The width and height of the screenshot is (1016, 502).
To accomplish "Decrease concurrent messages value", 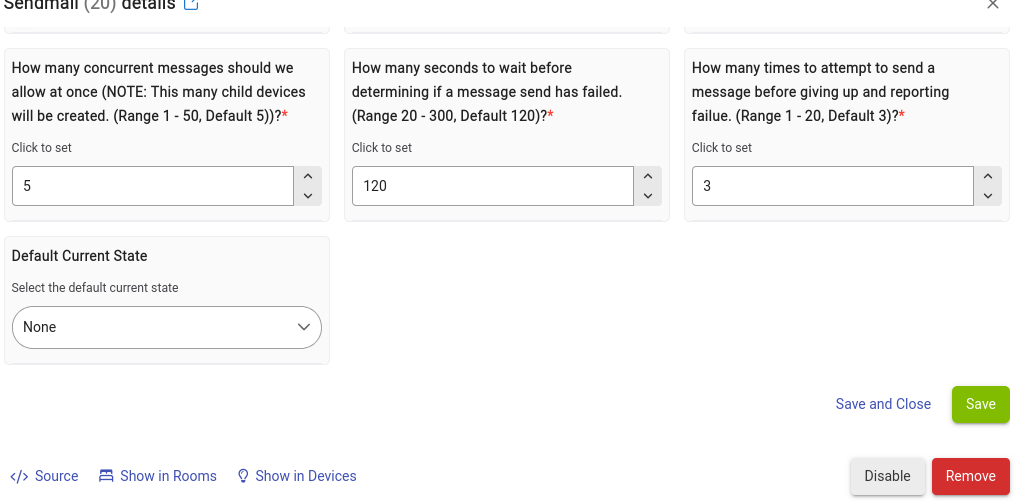I will pos(308,196).
